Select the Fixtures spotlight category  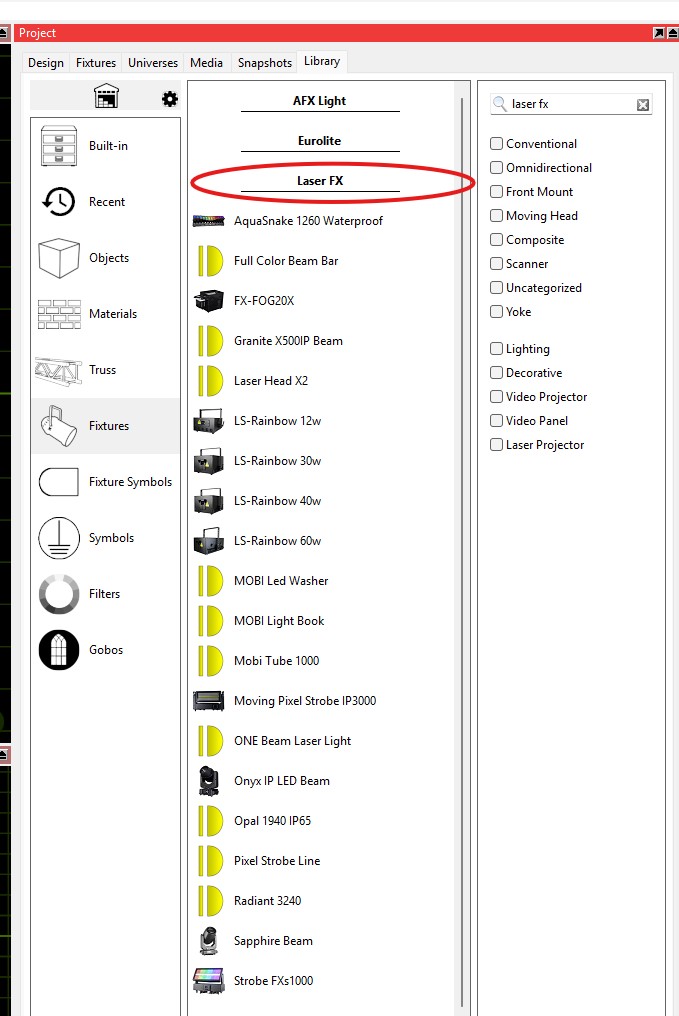tap(106, 426)
